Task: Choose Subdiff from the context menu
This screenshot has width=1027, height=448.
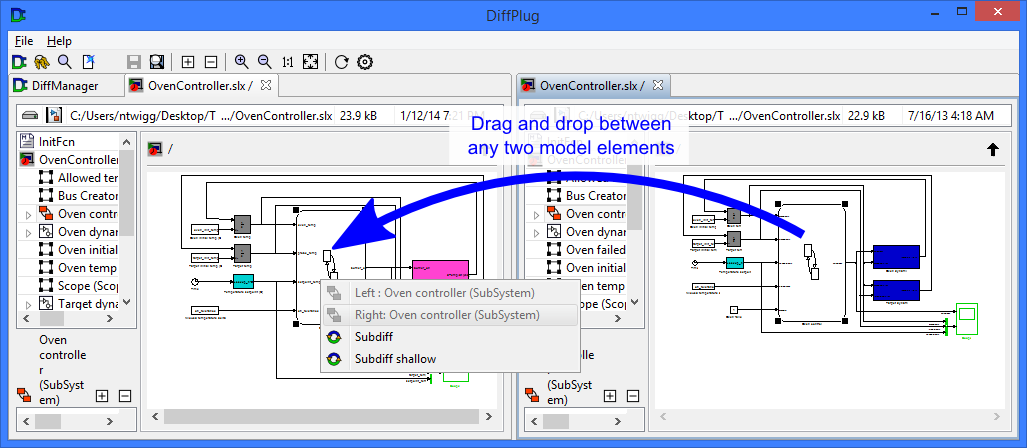Action: 451,337
